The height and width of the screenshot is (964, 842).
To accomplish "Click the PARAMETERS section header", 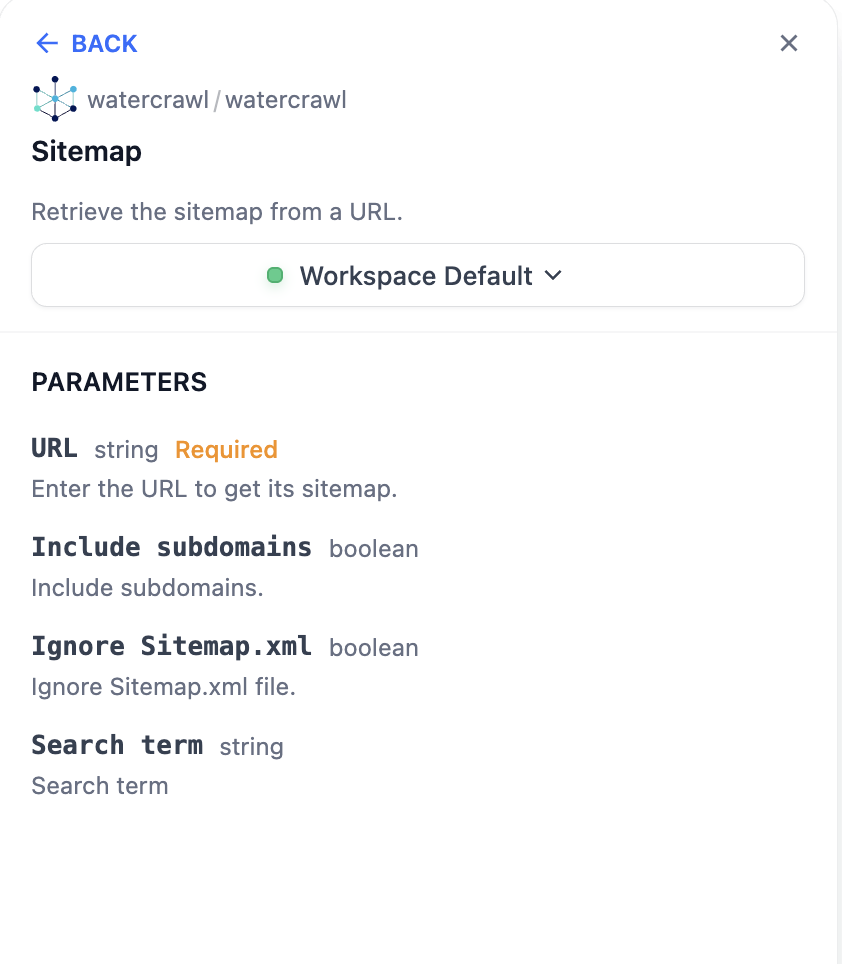I will pyautogui.click(x=119, y=382).
